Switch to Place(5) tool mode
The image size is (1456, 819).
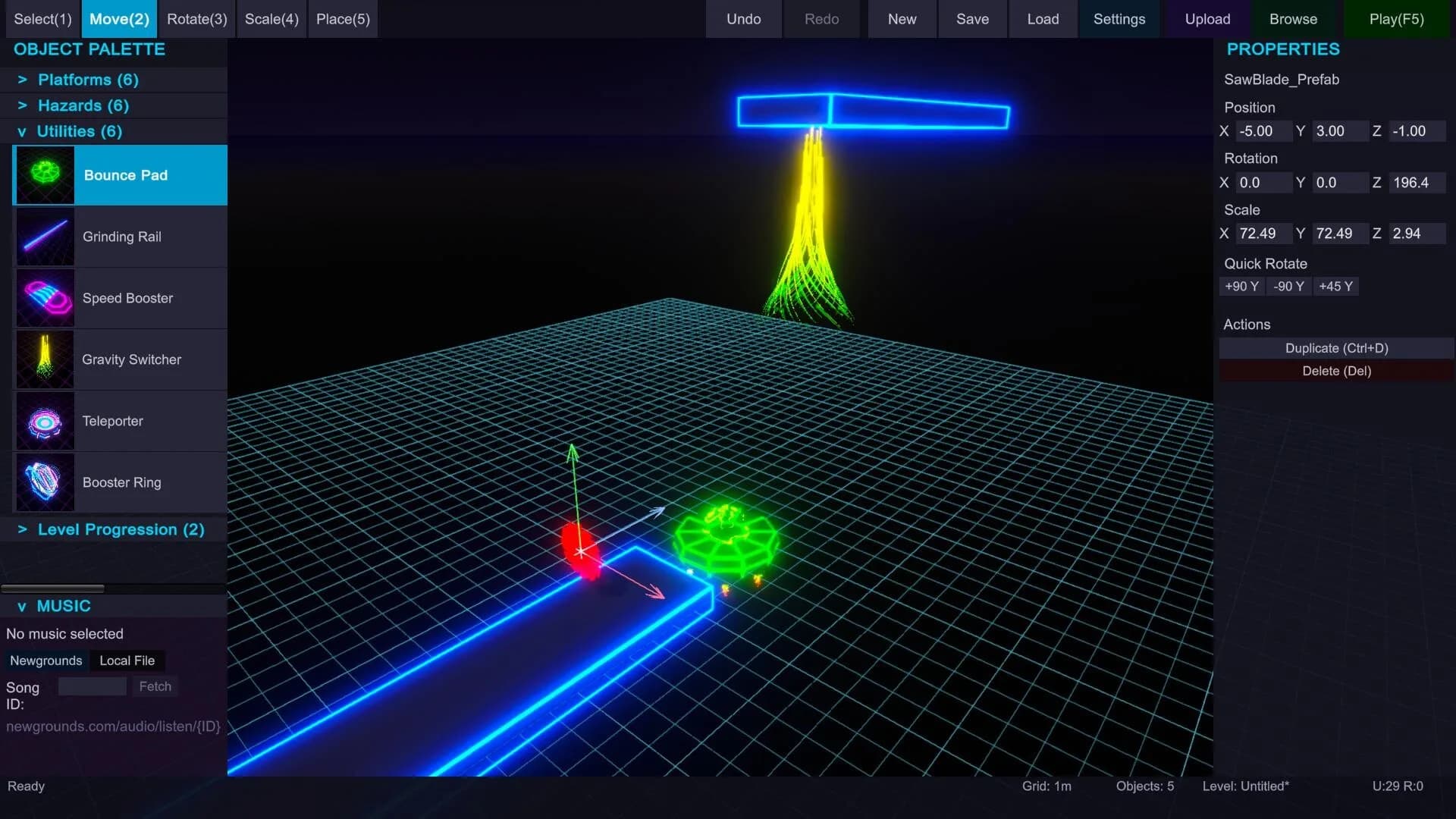tap(343, 19)
